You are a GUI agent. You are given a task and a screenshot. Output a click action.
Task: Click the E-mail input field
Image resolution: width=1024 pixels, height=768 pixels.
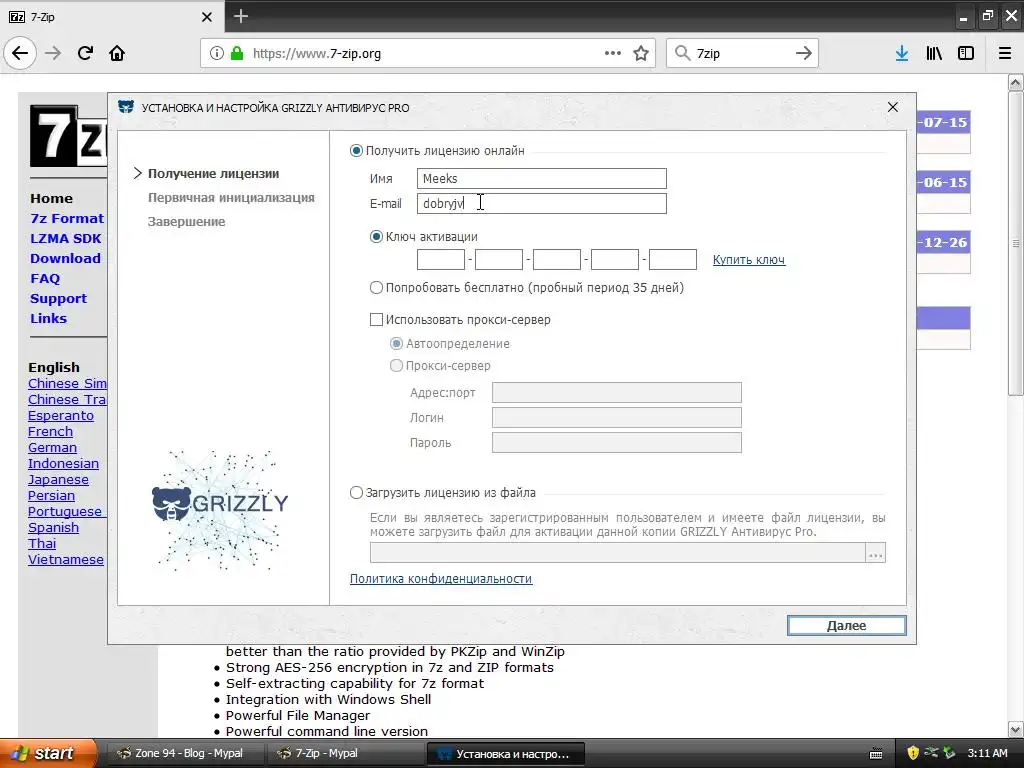[x=541, y=203]
